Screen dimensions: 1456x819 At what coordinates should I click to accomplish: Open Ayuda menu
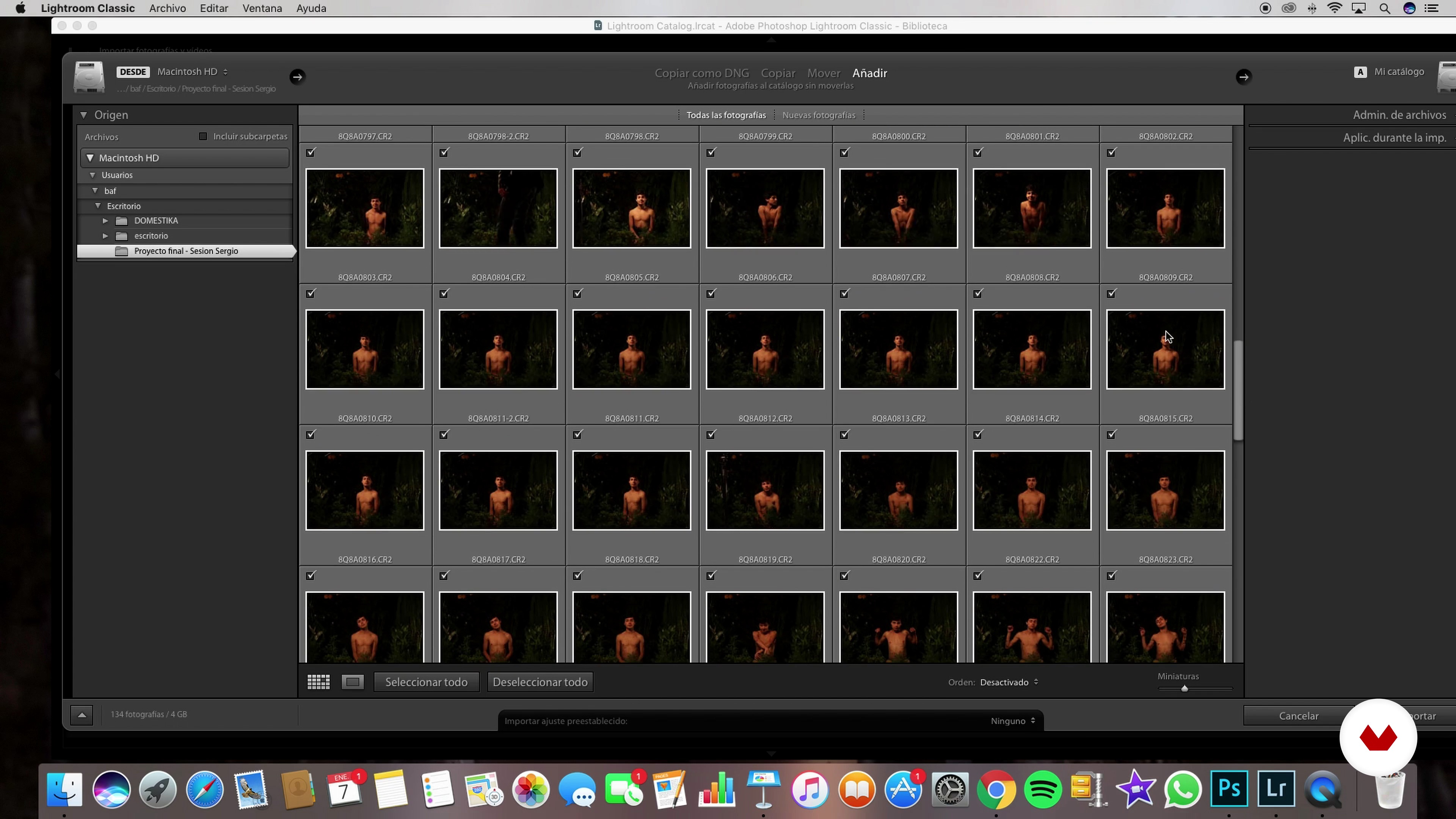311,8
